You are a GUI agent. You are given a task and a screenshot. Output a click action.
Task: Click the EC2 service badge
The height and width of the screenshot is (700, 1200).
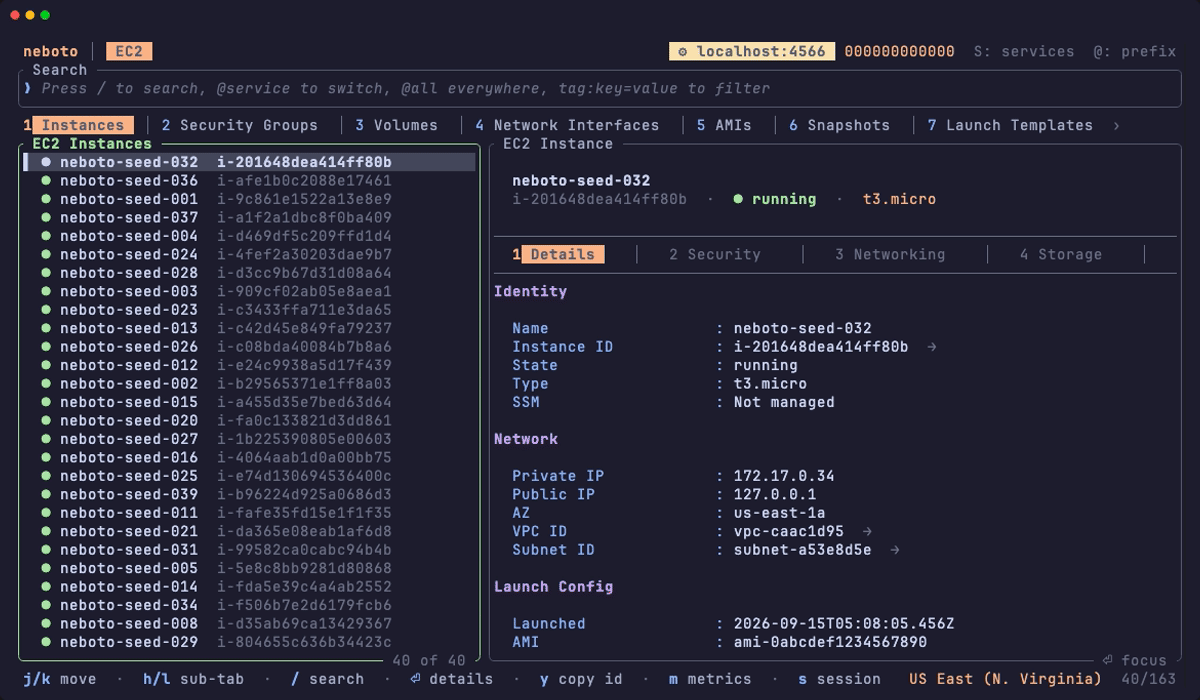[x=129, y=52]
